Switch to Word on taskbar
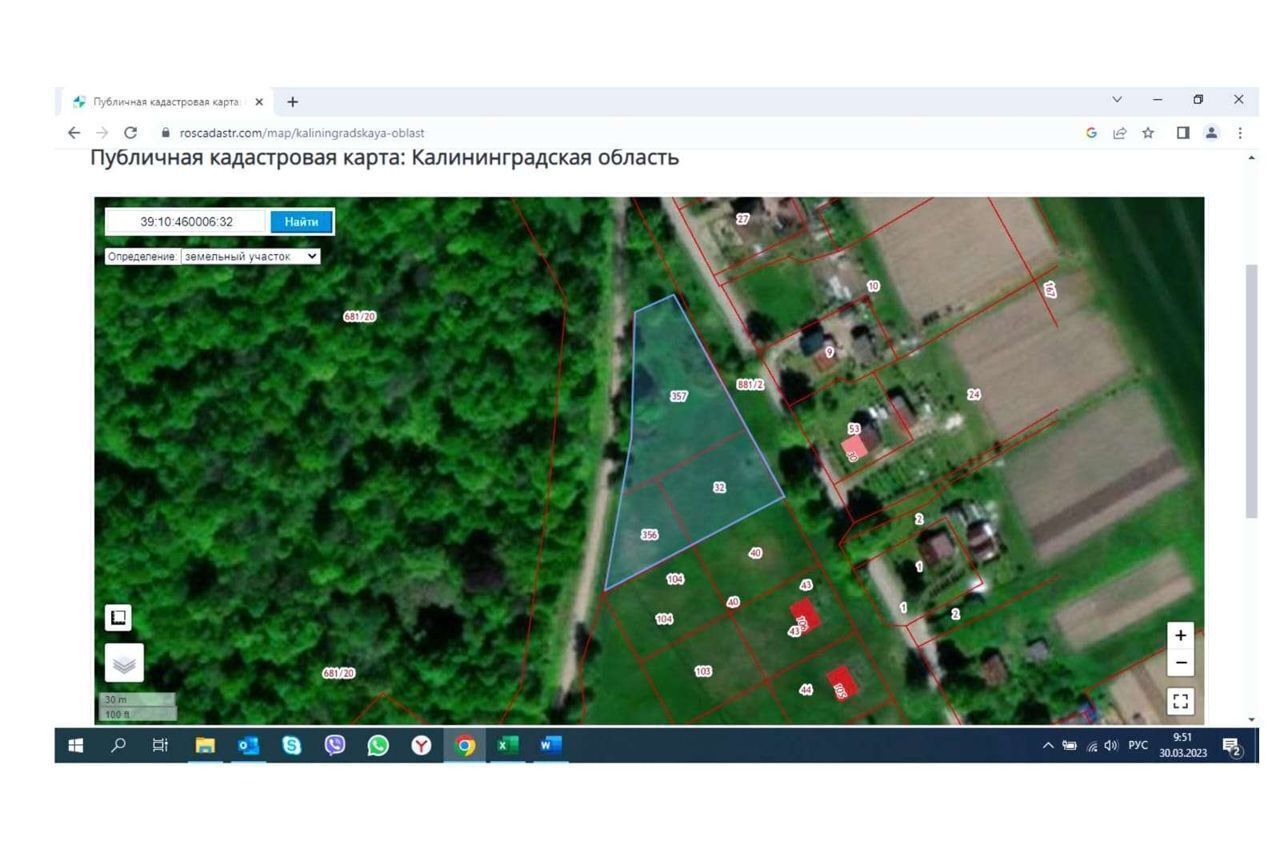This screenshot has height=844, width=1280. pyautogui.click(x=551, y=745)
